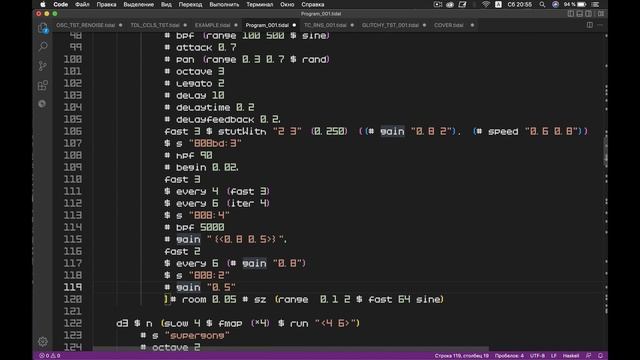
Task: Click the word legato on line 102
Action: (x=194, y=83)
